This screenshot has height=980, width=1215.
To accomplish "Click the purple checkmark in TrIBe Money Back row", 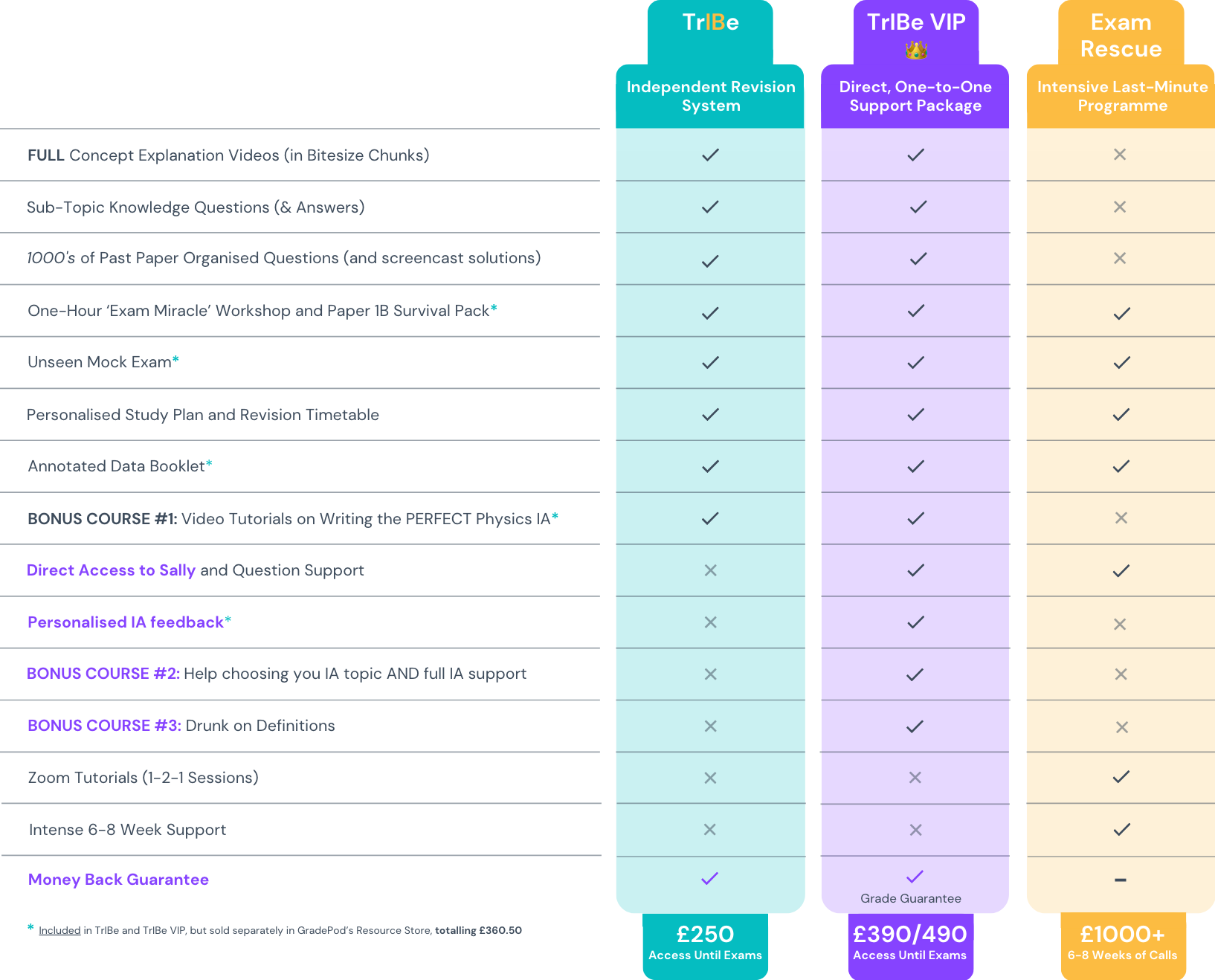I will [710, 878].
